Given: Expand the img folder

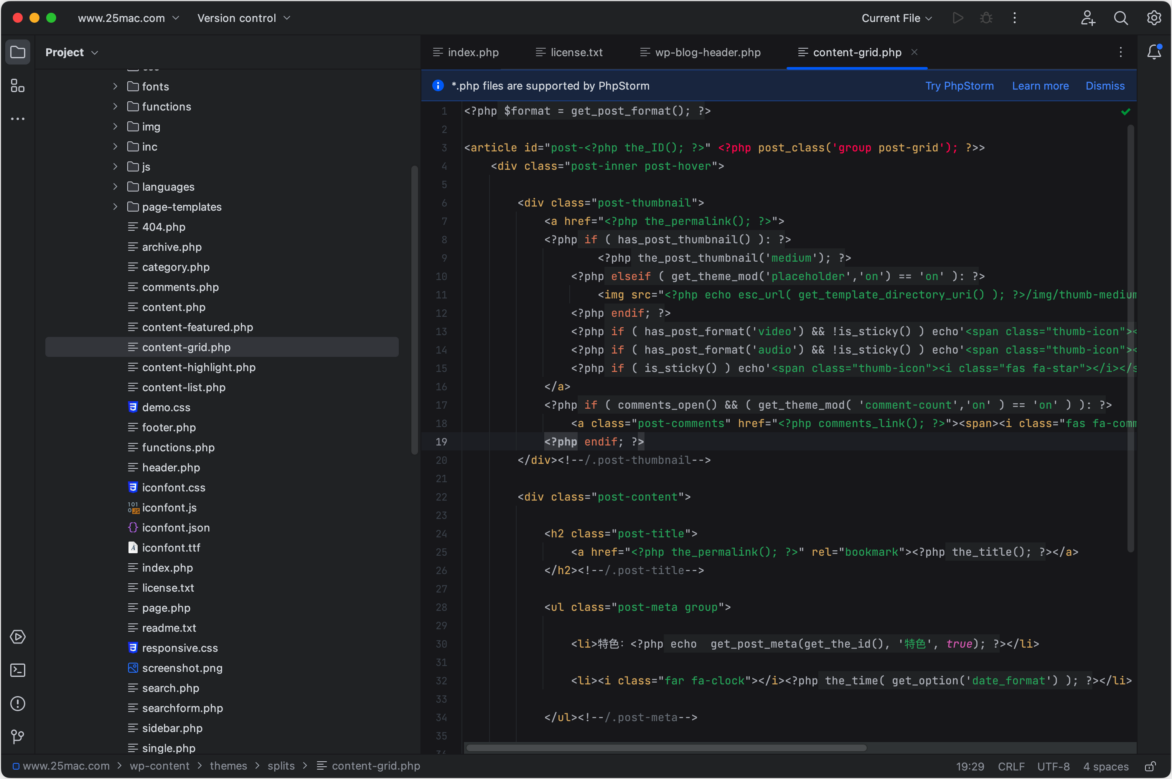Looking at the screenshot, I should [x=115, y=127].
